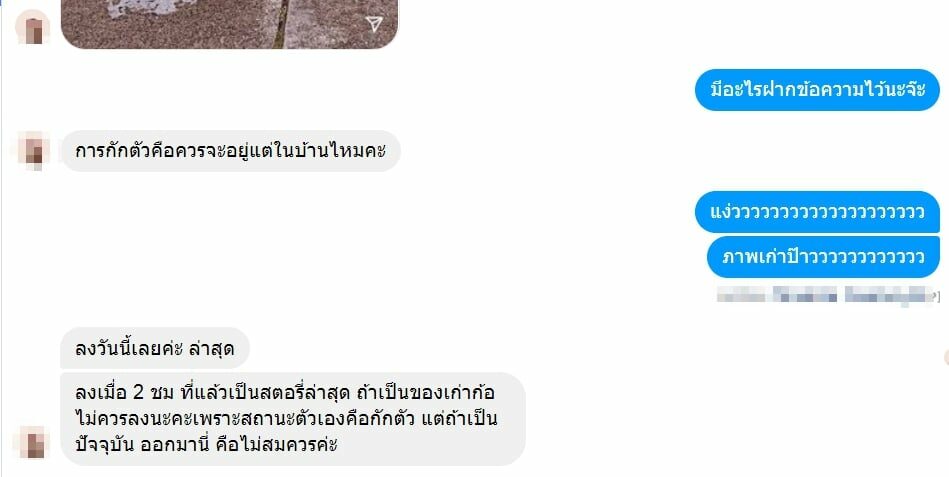This screenshot has width=949, height=477.
Task: Select the blue bubble มีอะไรฝากข้อความไว้นะจ๊ะ
Action: [817, 90]
